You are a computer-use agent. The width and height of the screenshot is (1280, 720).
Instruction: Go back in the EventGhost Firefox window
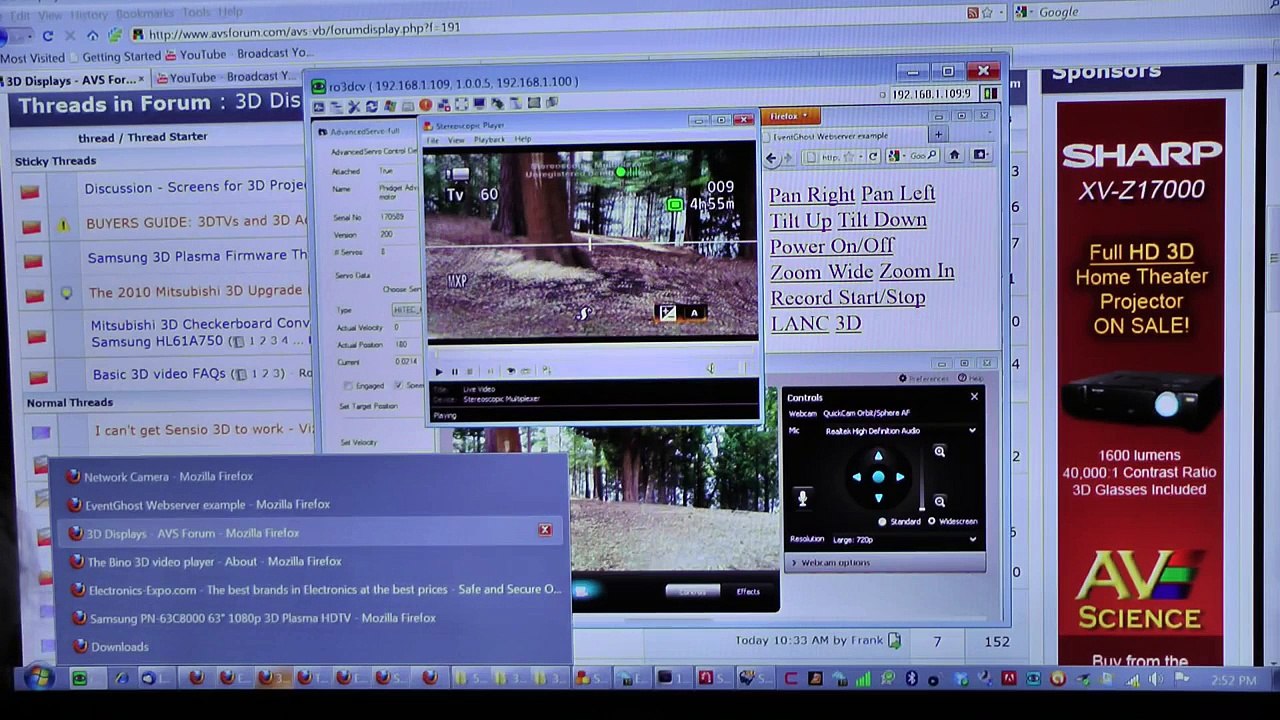[771, 157]
